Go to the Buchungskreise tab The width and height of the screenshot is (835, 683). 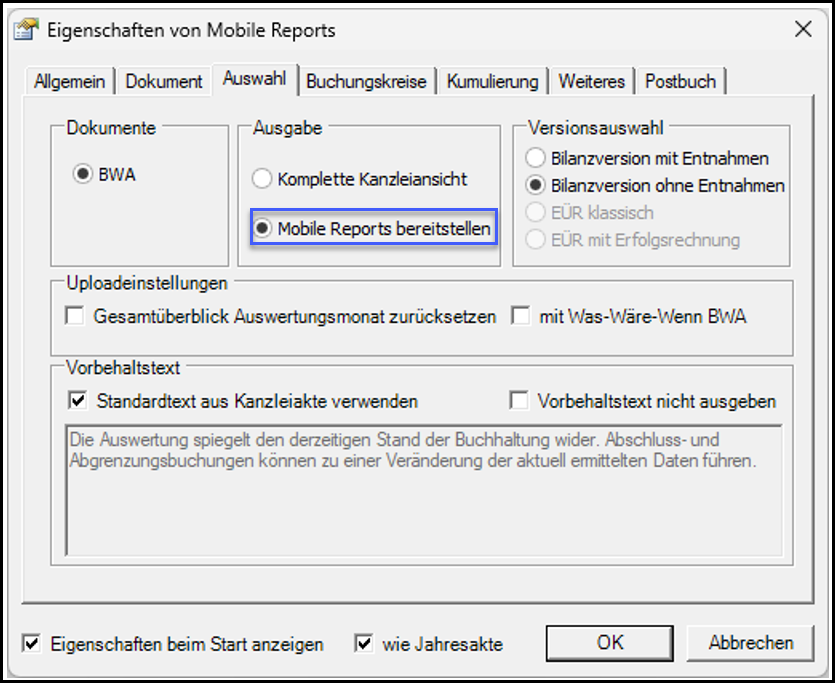pyautogui.click(x=366, y=81)
